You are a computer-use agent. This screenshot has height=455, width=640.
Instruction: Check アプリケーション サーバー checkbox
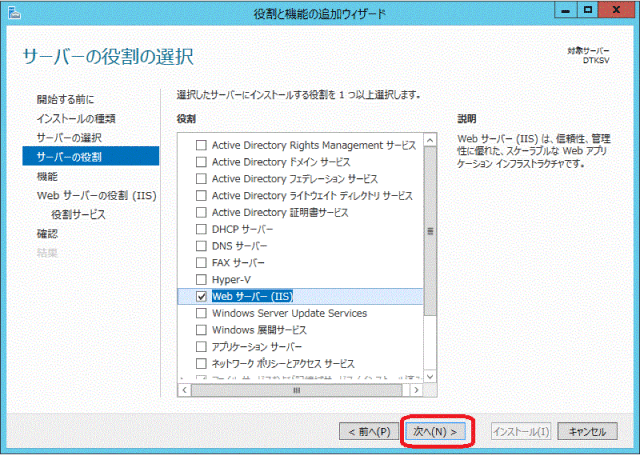[201, 346]
